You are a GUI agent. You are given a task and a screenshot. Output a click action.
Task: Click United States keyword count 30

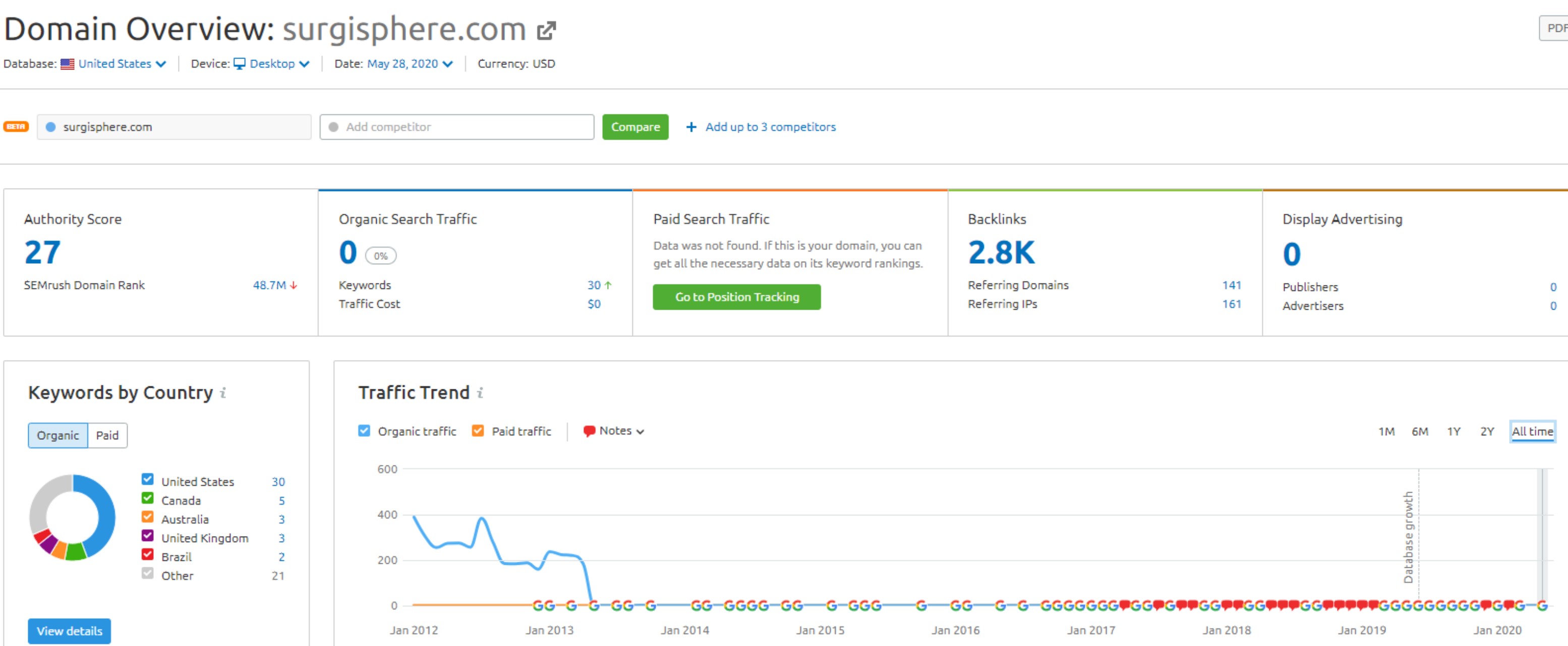[x=278, y=482]
